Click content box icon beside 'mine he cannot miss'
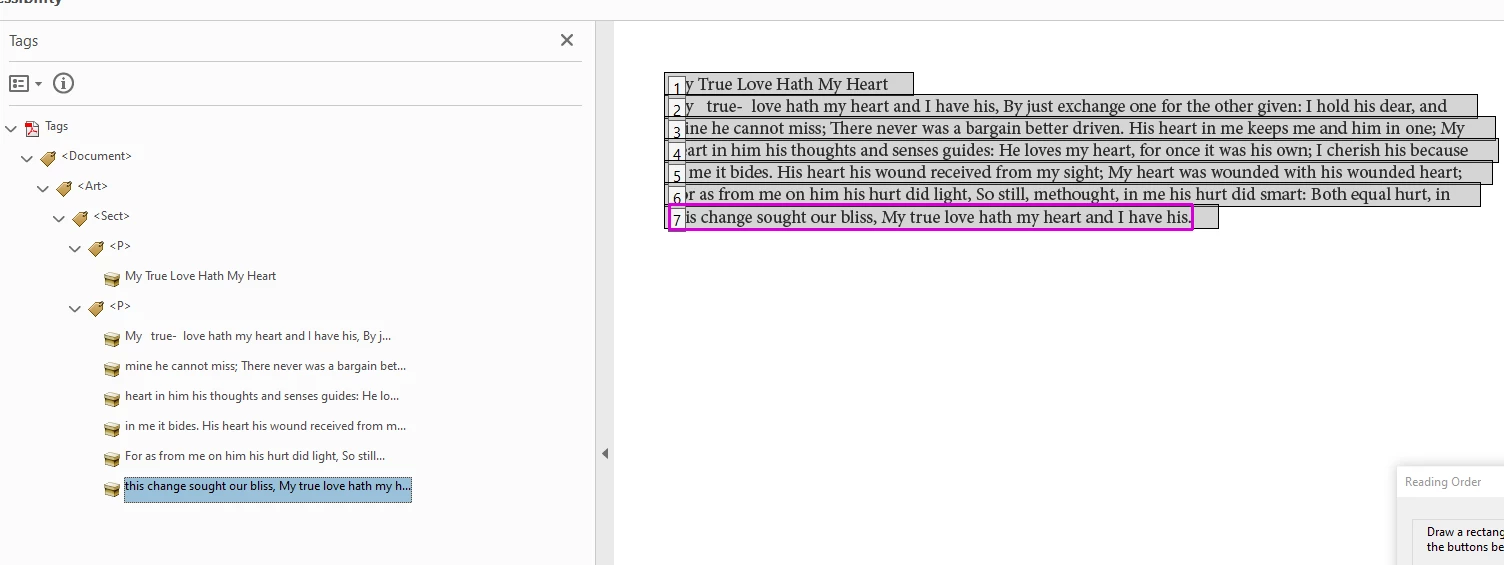1504x565 pixels. (x=112, y=369)
